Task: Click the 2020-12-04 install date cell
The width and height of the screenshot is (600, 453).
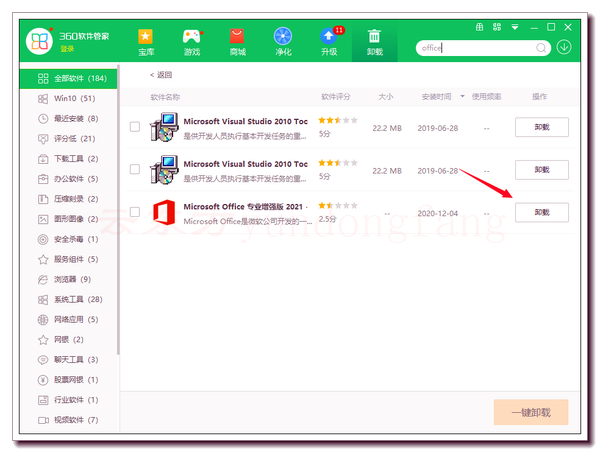Action: (x=437, y=213)
